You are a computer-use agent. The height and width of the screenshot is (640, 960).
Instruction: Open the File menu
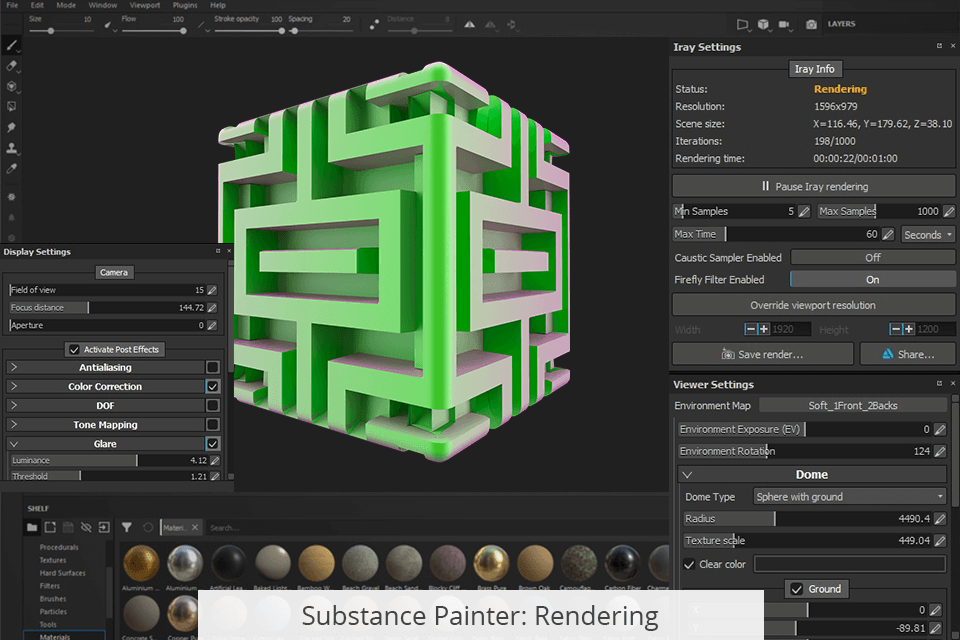point(12,5)
